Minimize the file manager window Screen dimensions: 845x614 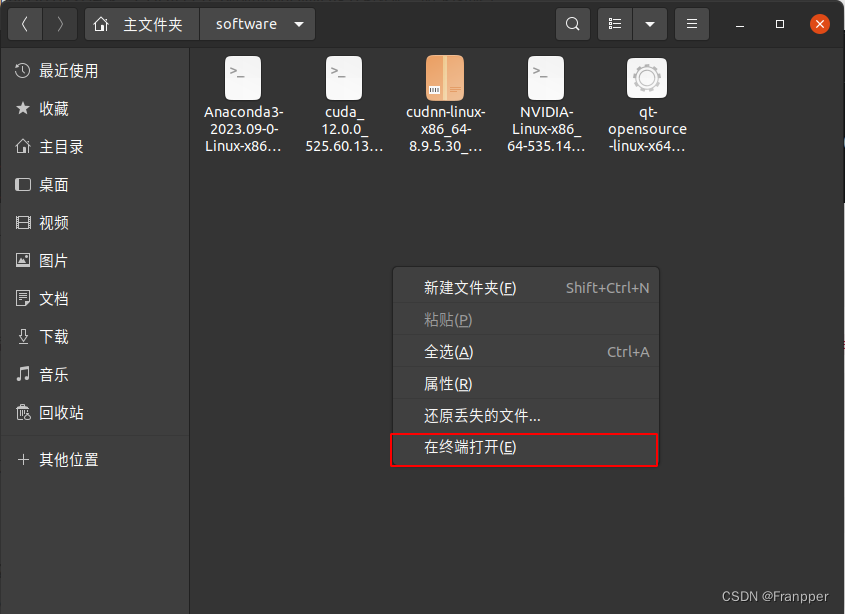[740, 25]
